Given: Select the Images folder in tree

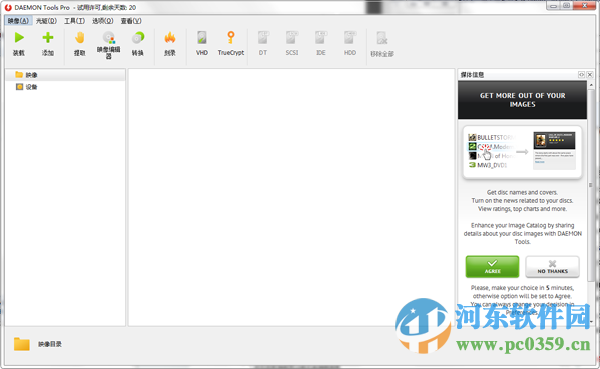Looking at the screenshot, I should (x=65, y=75).
